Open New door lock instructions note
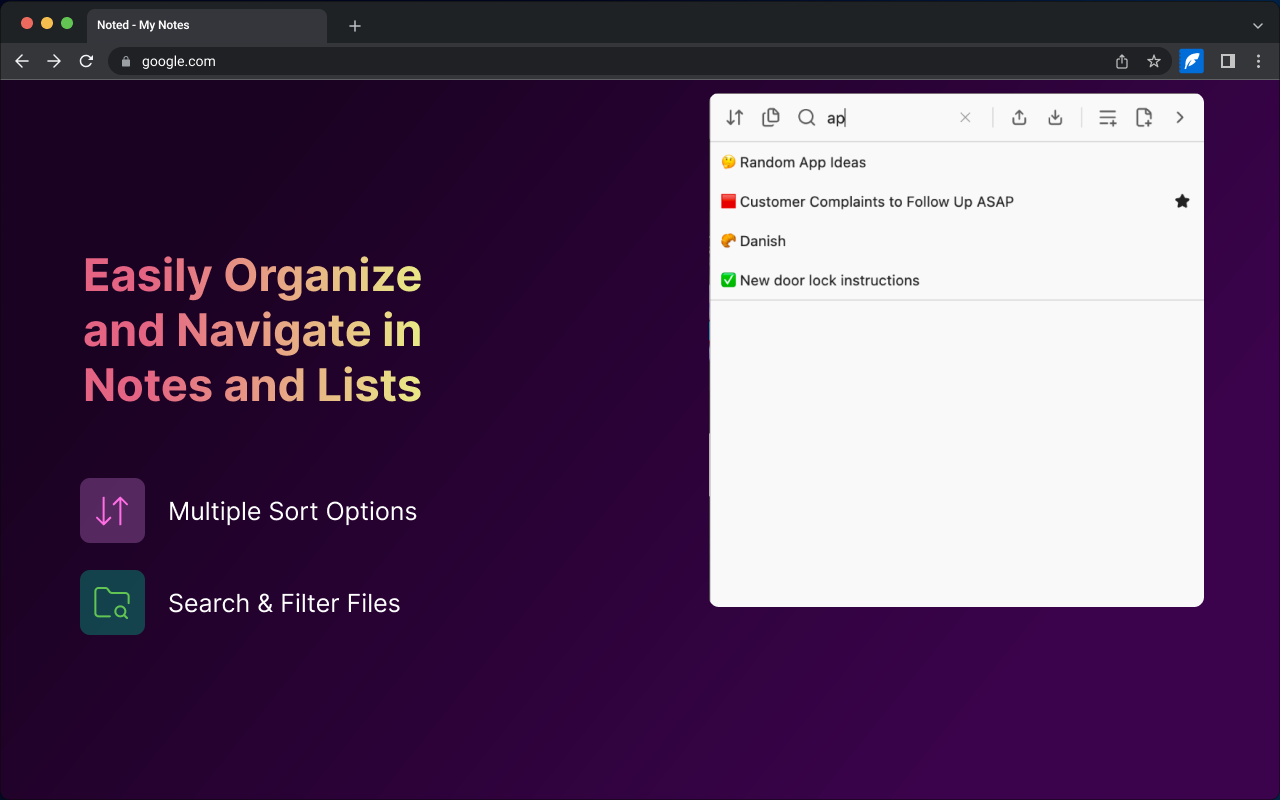The width and height of the screenshot is (1280, 800). coord(956,280)
